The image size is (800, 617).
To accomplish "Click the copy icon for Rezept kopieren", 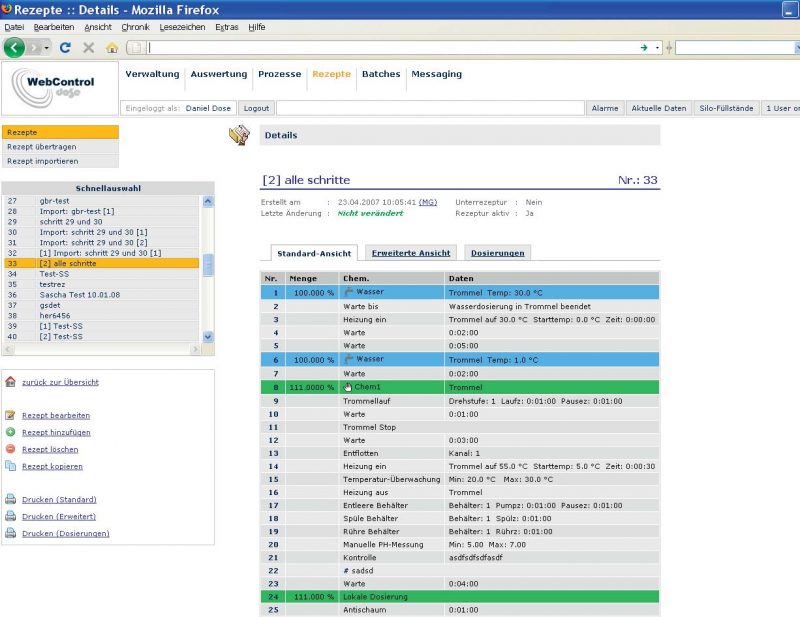I will 11,465.
